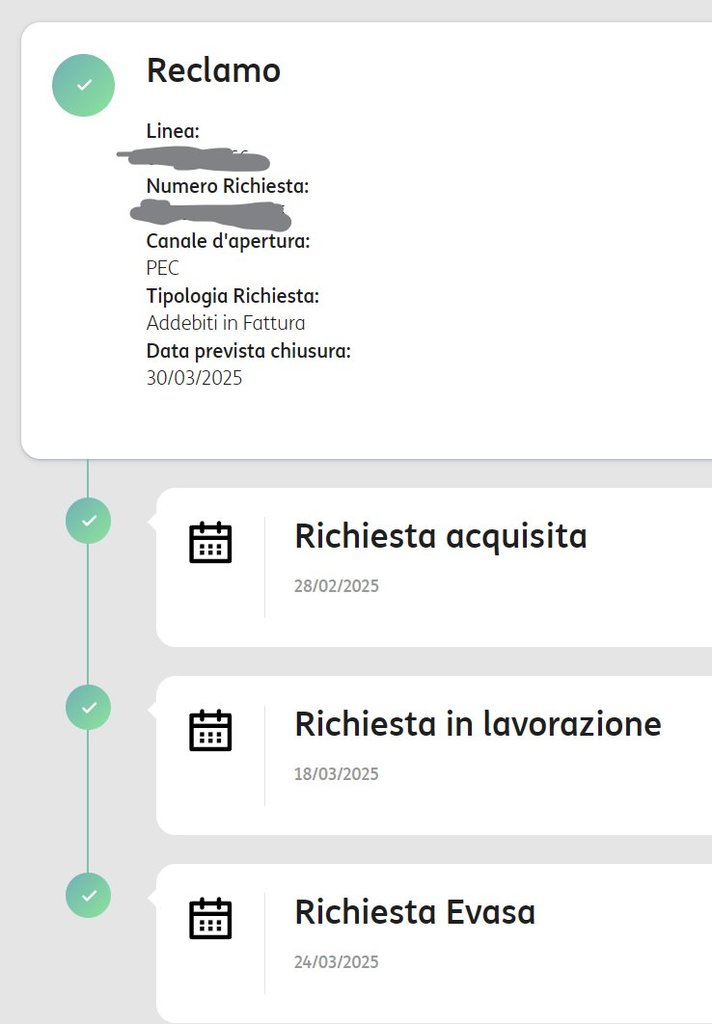The image size is (712, 1024).
Task: Click the calendar icon beside Richiesta in lavorazione
Action: [210, 730]
